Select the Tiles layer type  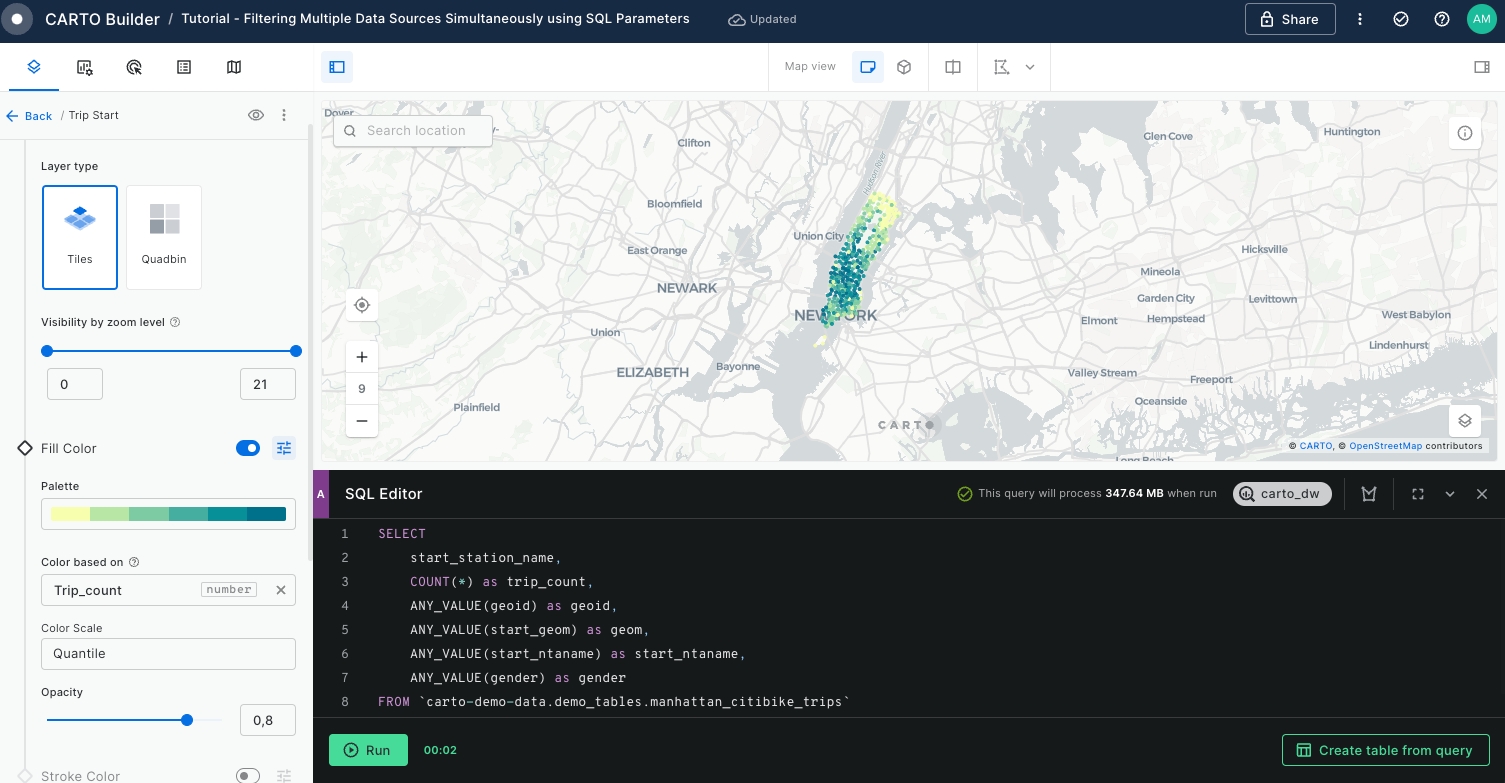tap(80, 237)
